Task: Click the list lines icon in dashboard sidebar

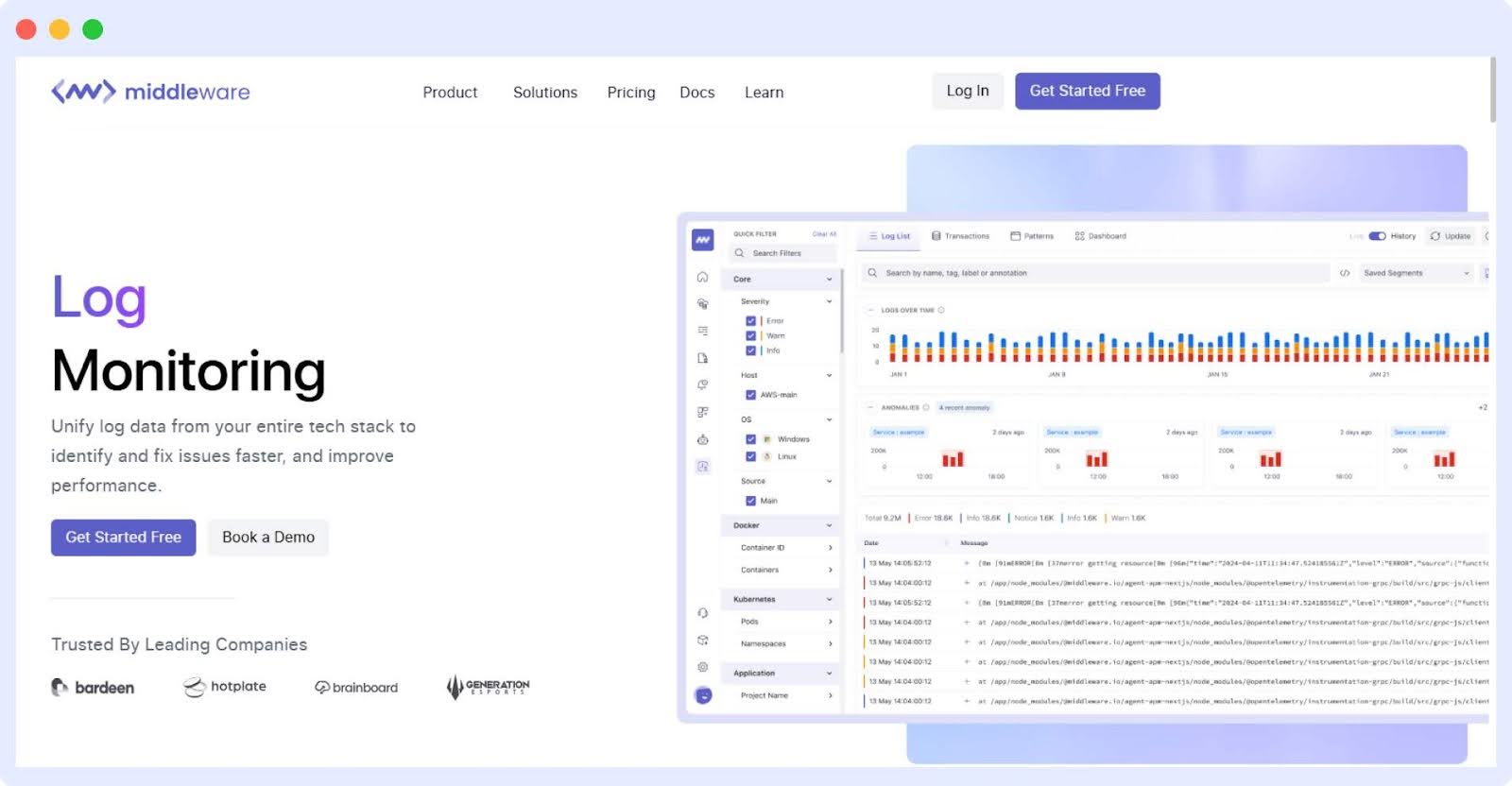Action: 702,331
